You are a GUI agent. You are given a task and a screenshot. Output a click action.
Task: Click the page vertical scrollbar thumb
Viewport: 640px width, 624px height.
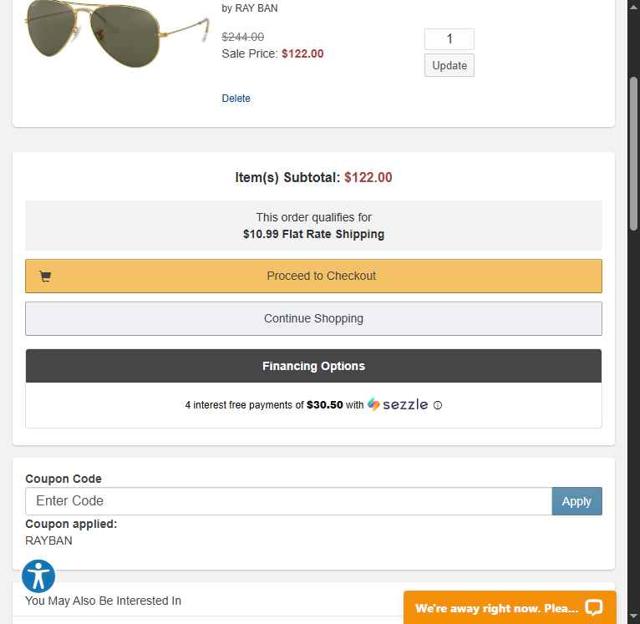click(x=634, y=150)
